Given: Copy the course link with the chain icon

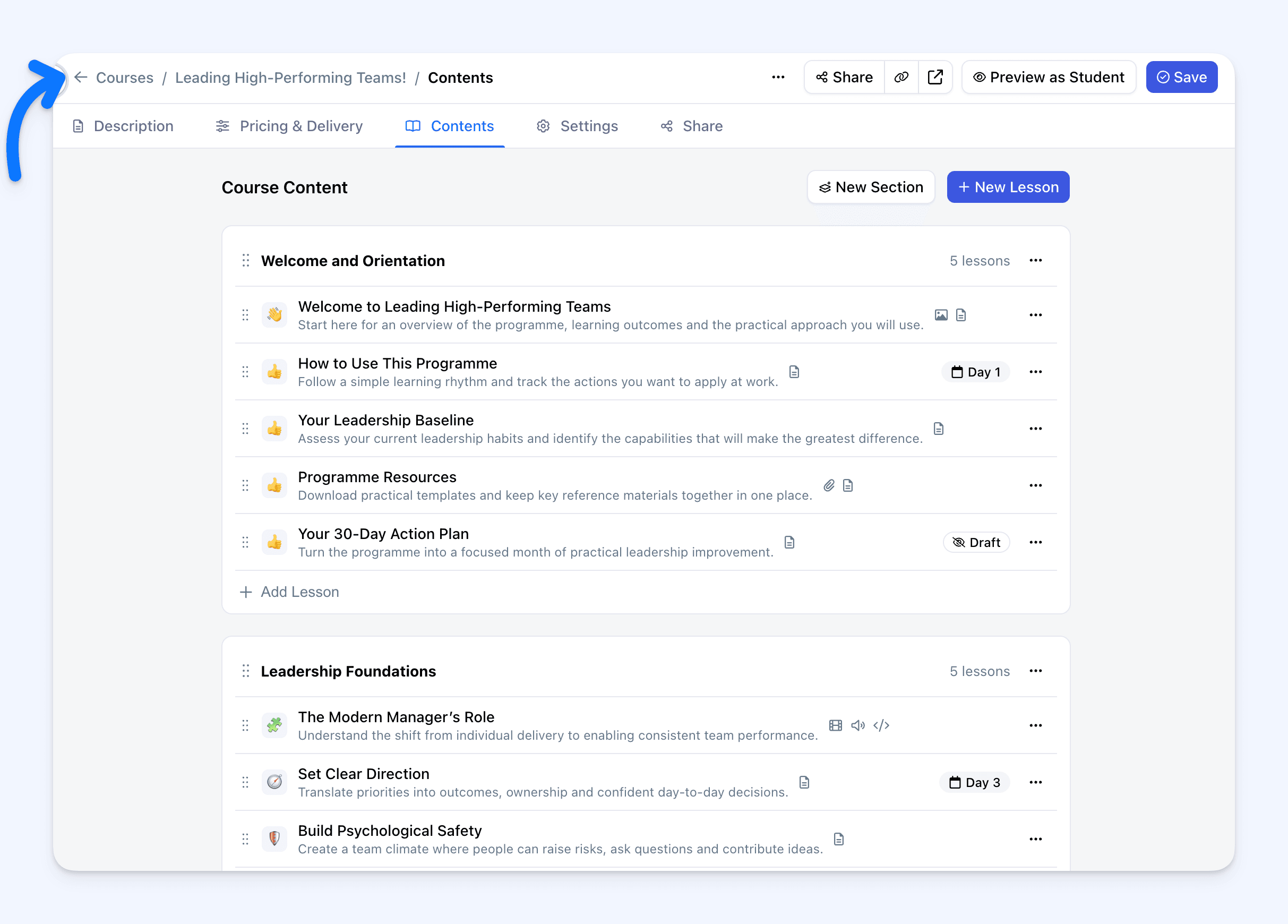Looking at the screenshot, I should click(x=901, y=77).
